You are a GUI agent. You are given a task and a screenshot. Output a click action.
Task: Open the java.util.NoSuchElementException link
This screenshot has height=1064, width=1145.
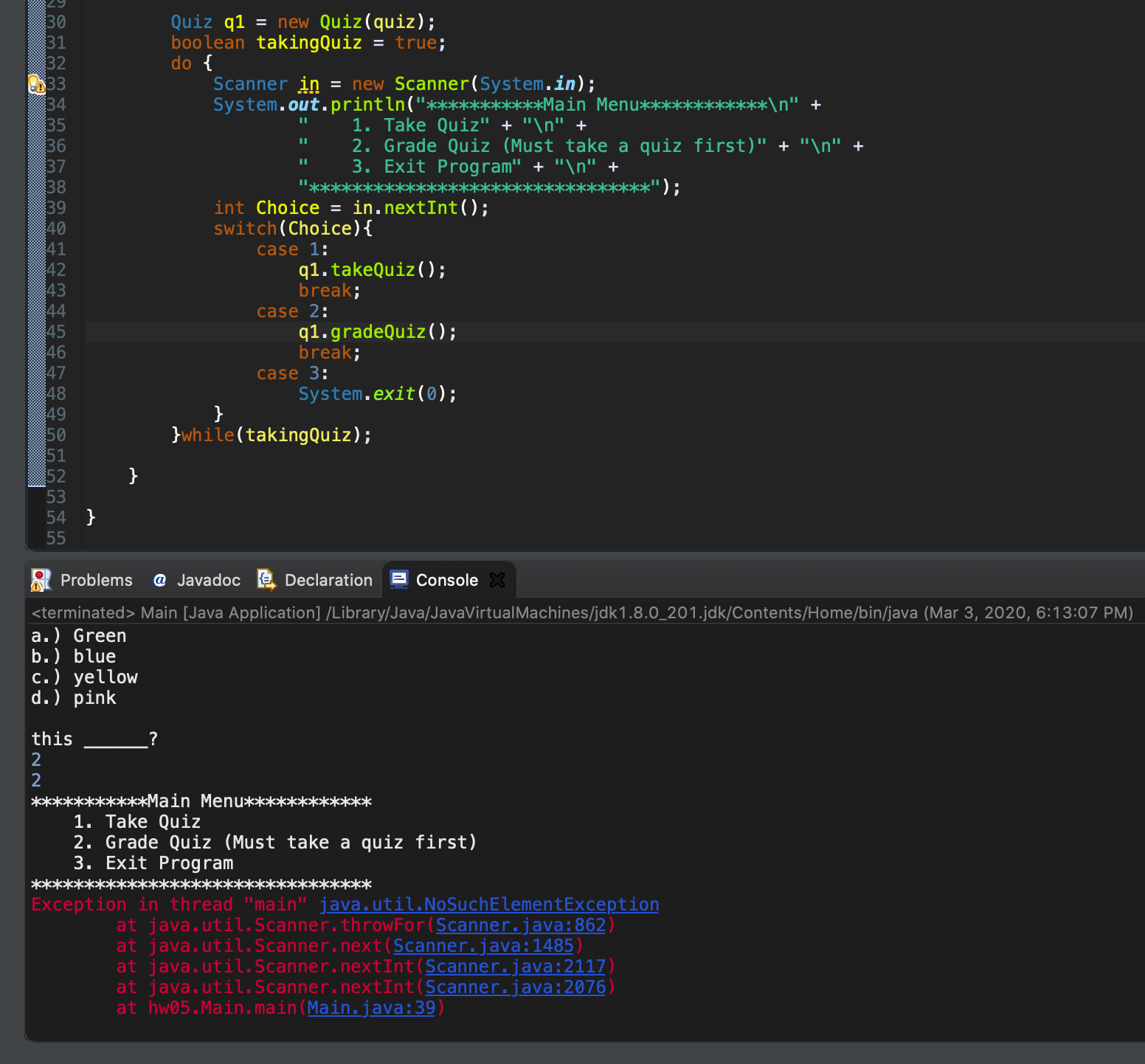click(x=488, y=905)
